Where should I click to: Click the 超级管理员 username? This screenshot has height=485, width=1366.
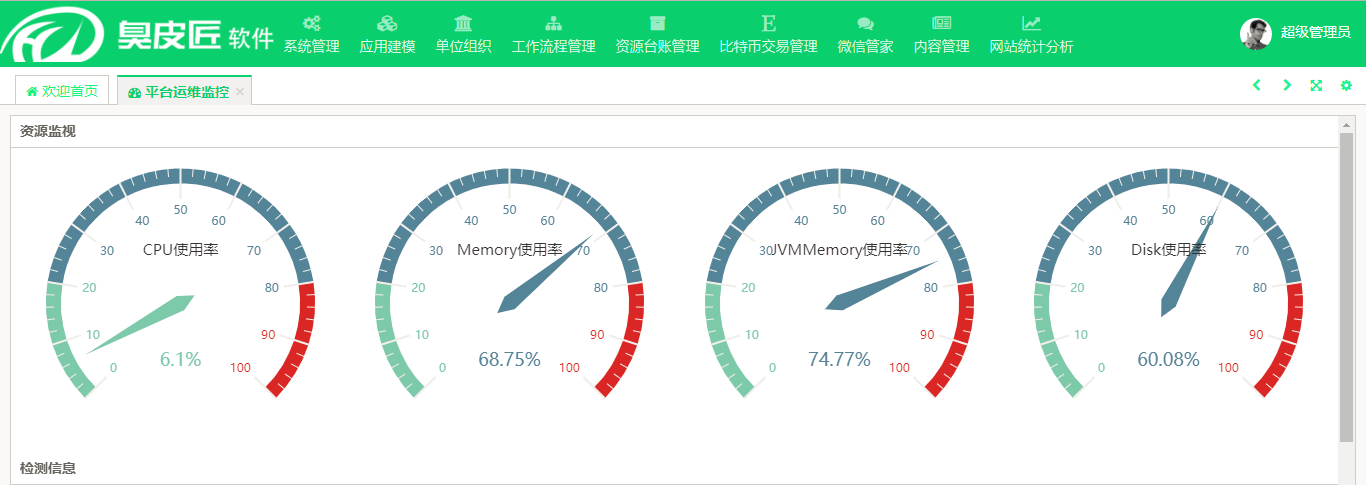click(x=1315, y=33)
